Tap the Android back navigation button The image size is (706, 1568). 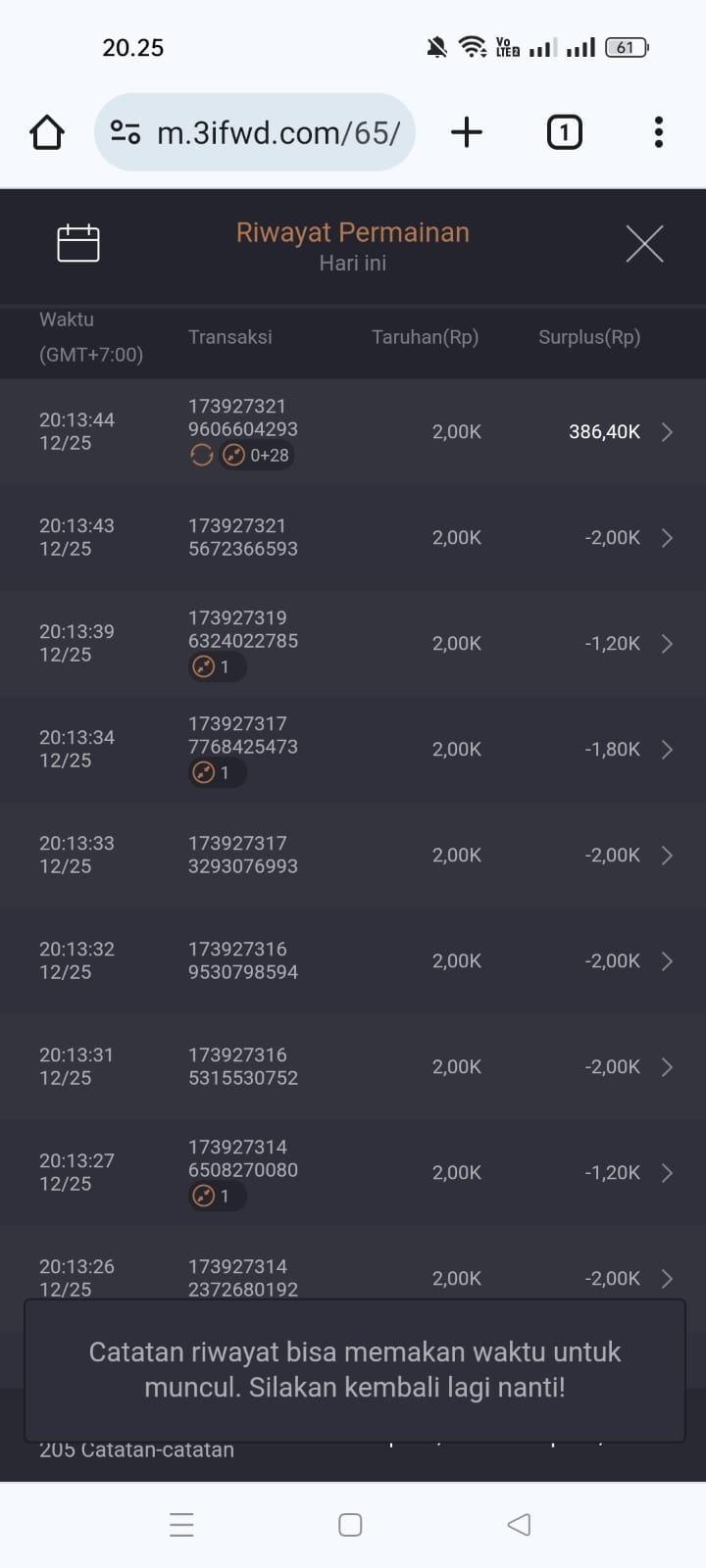coord(519,1524)
